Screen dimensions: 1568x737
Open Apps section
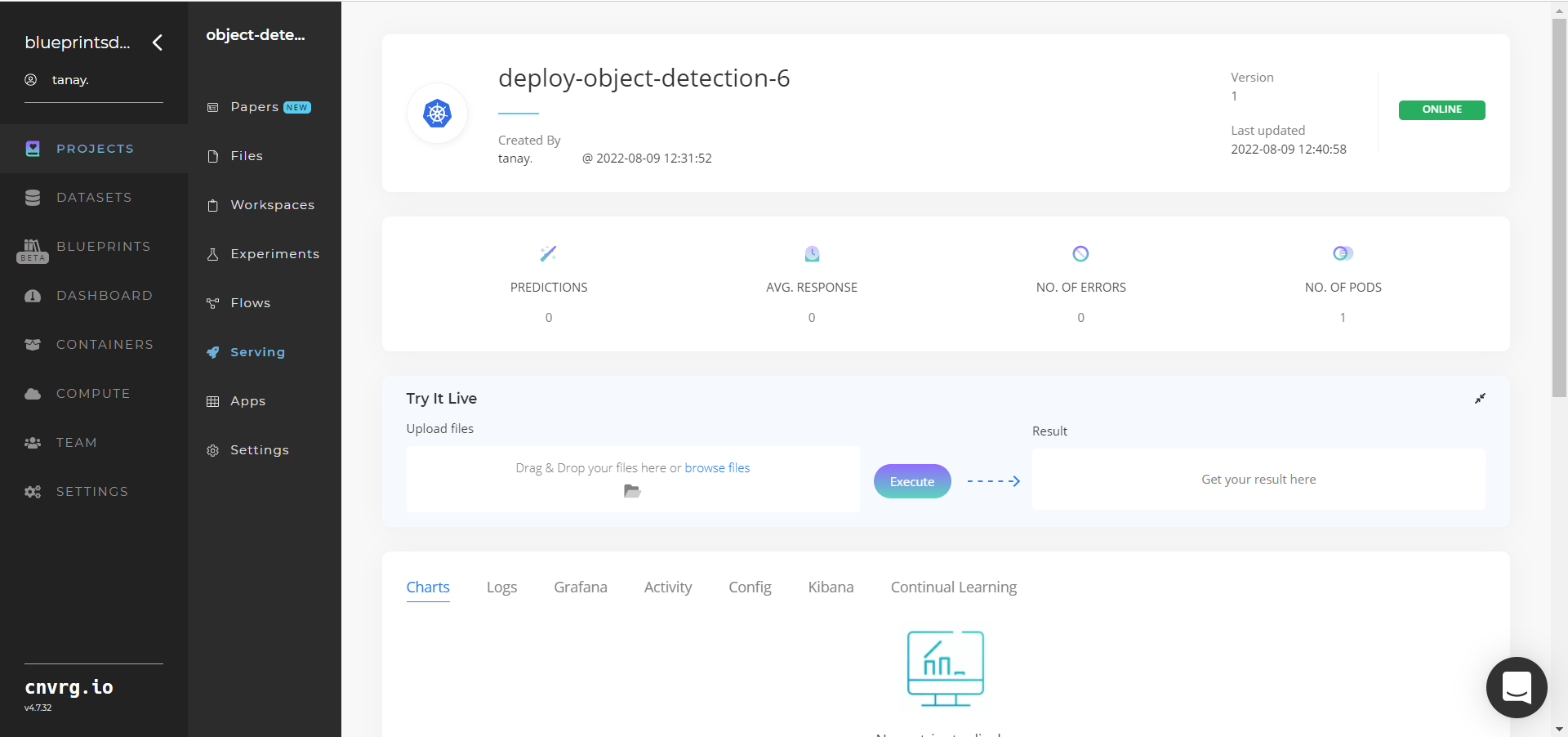point(248,401)
